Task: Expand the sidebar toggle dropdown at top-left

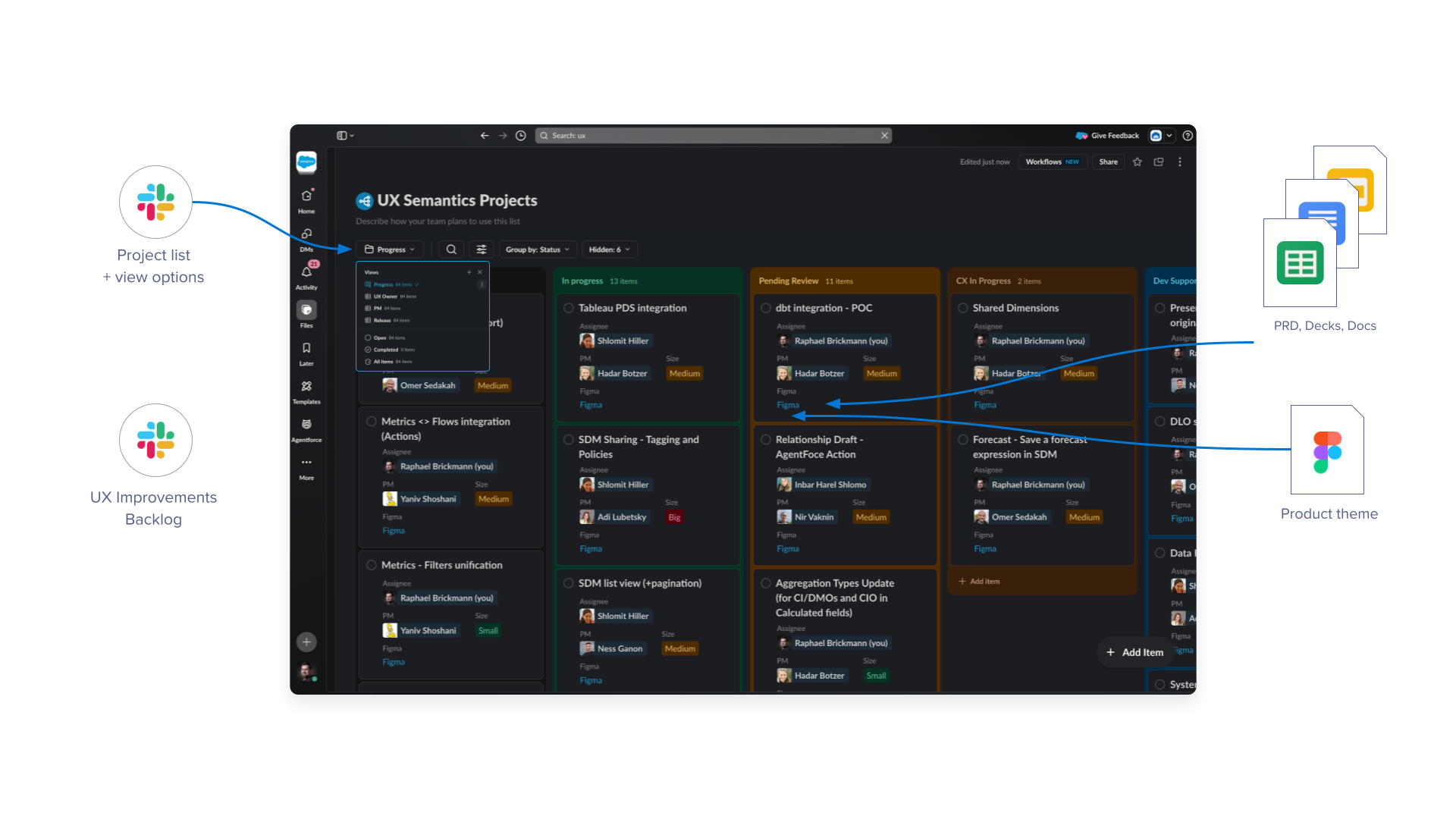Action: (x=346, y=136)
